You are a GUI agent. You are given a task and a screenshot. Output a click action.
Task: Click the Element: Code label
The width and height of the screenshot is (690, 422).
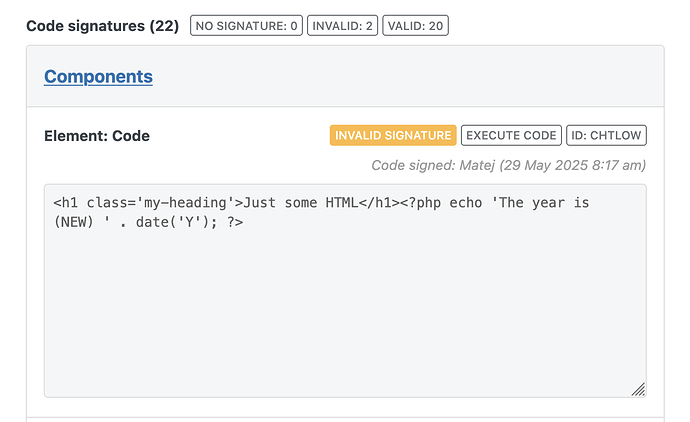tap(97, 136)
